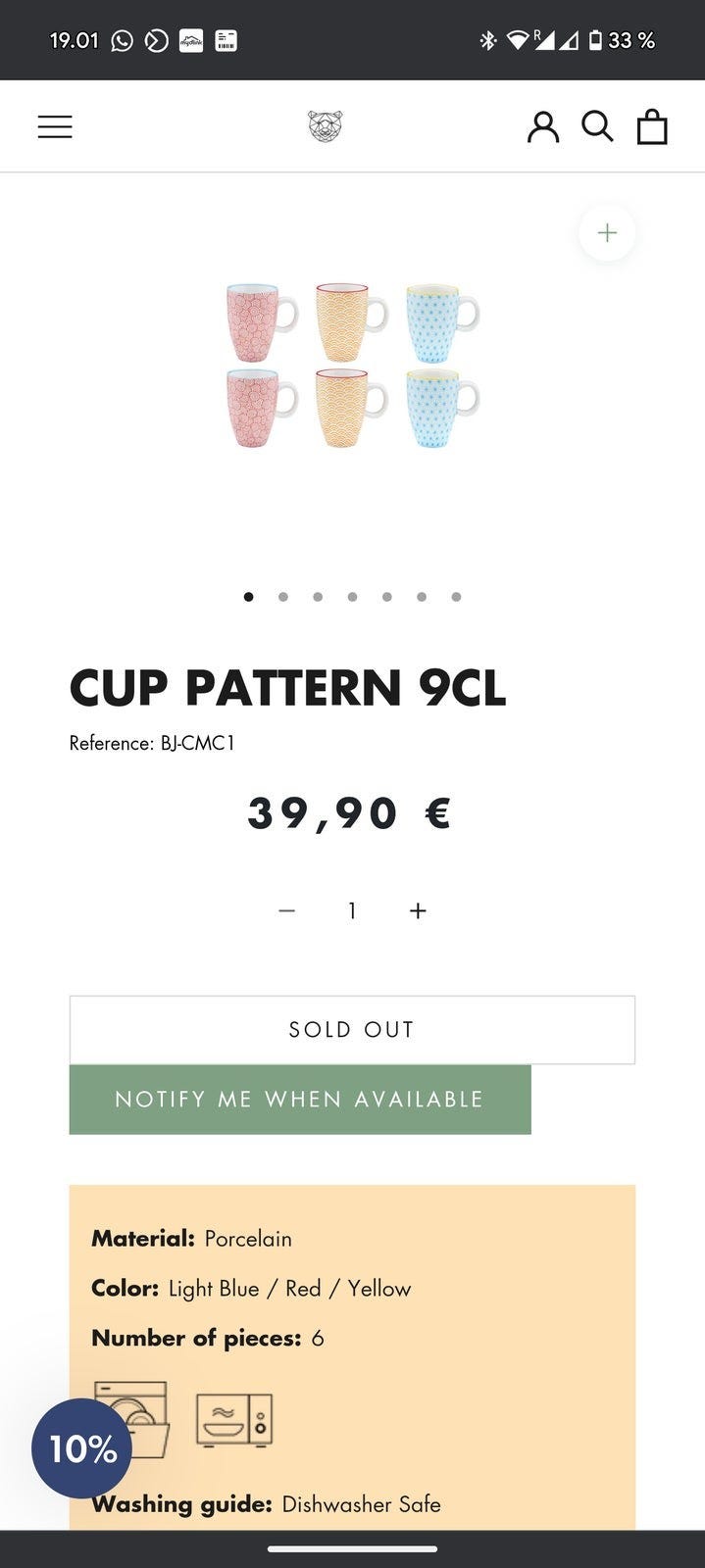Image resolution: width=705 pixels, height=1568 pixels.
Task: Tap the microwave safe icon
Action: tap(234, 1420)
